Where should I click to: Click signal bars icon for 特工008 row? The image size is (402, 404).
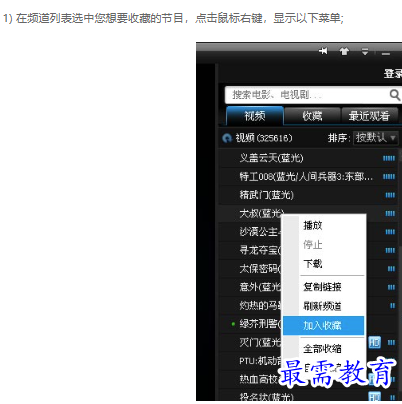389,176
